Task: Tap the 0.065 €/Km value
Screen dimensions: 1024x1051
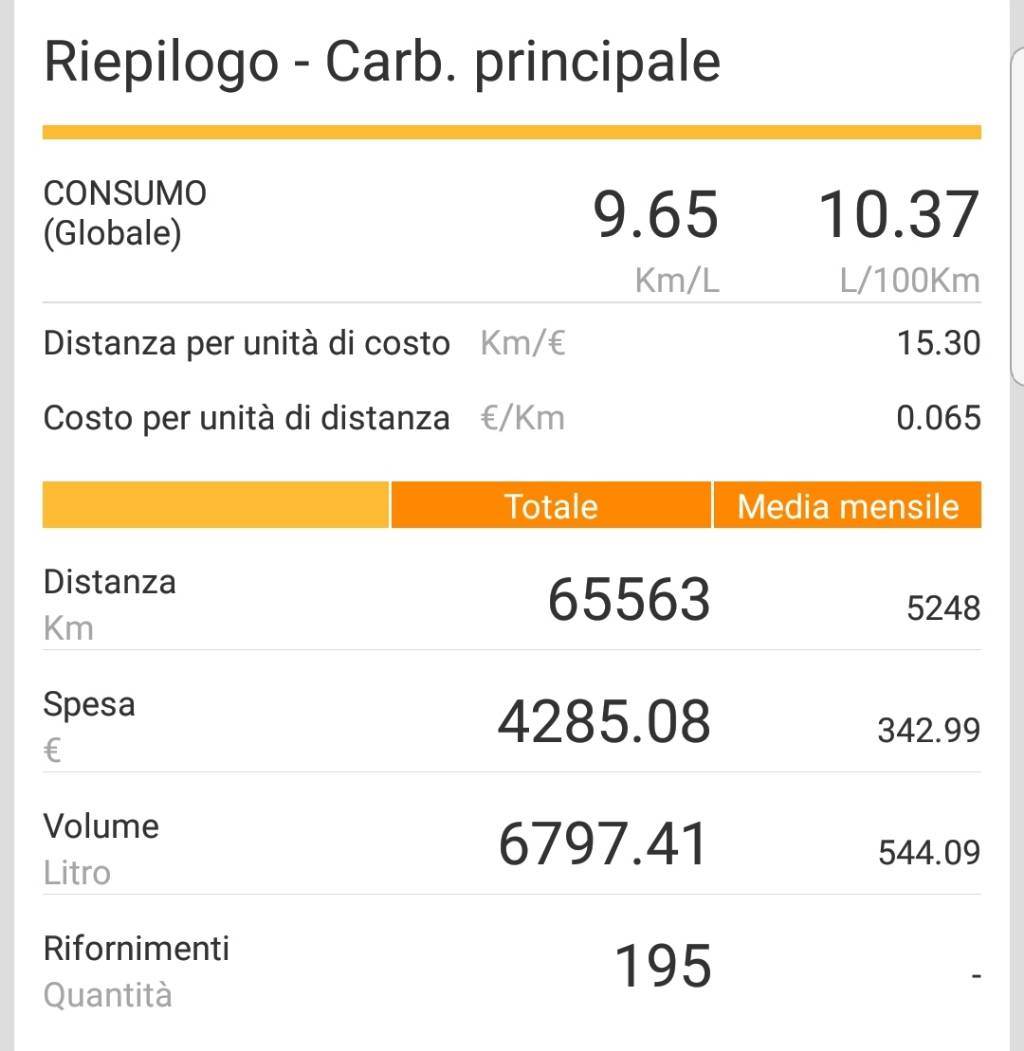Action: click(938, 417)
